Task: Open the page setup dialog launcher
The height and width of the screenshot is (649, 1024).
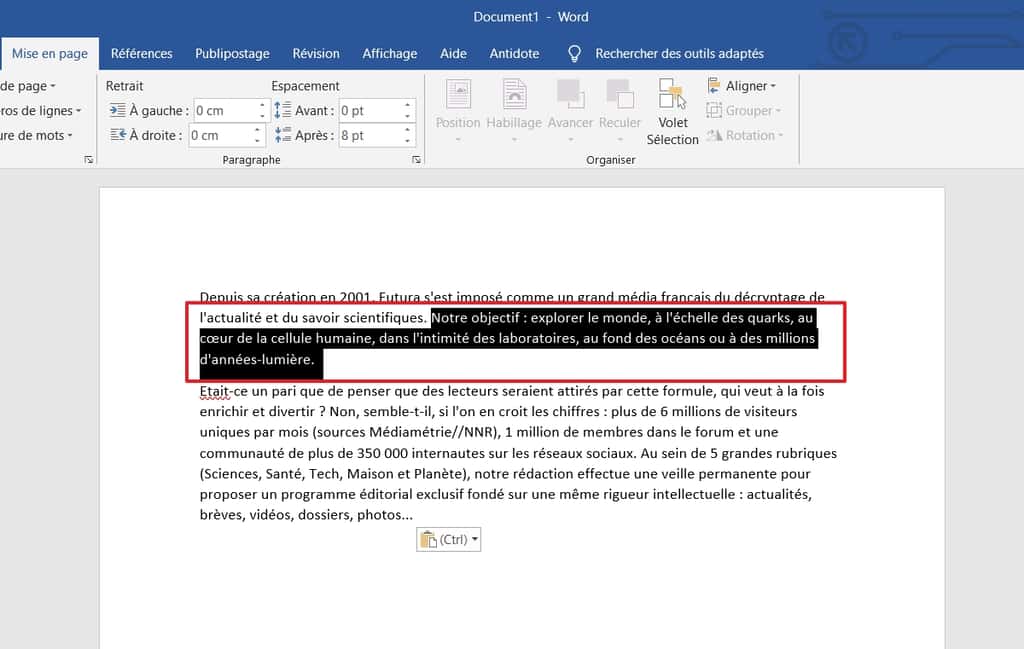Action: pyautogui.click(x=89, y=160)
